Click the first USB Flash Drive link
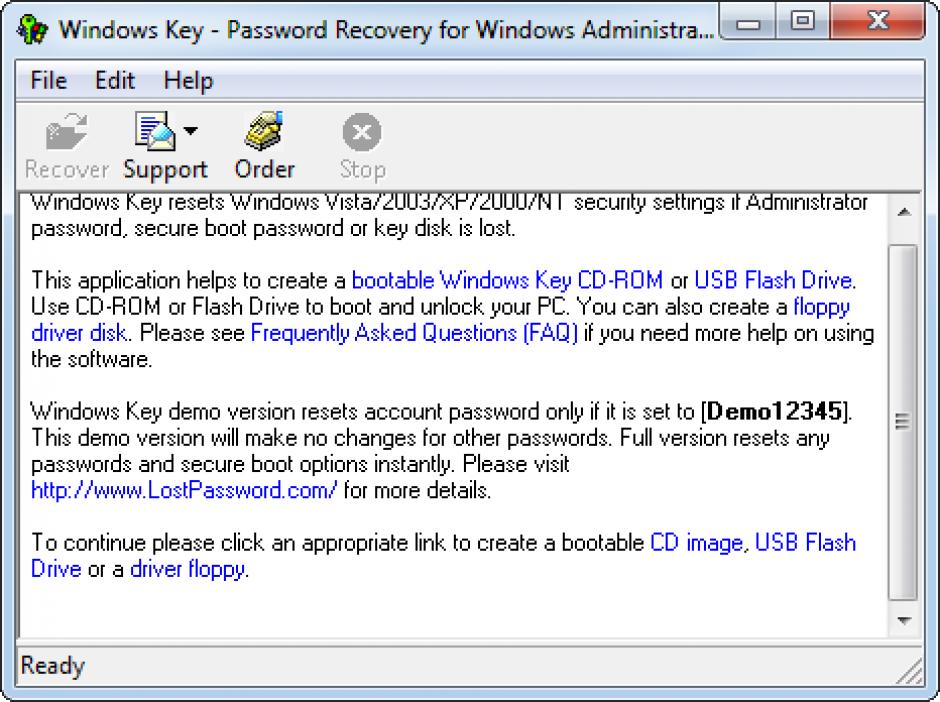Image resolution: width=940 pixels, height=702 pixels. [773, 280]
